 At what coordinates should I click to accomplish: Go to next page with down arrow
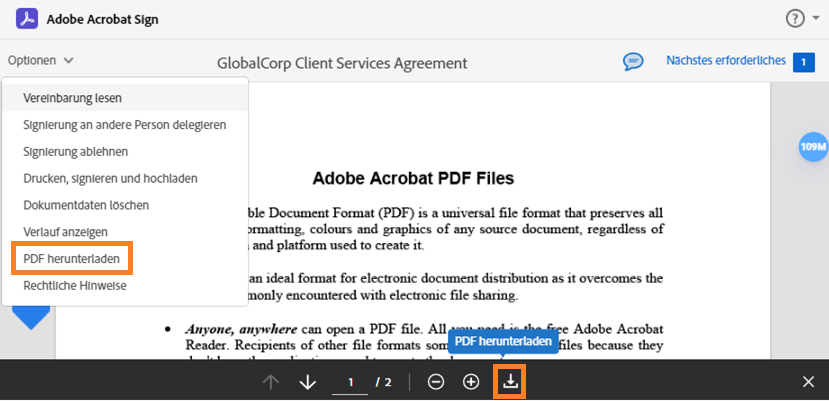click(x=308, y=382)
